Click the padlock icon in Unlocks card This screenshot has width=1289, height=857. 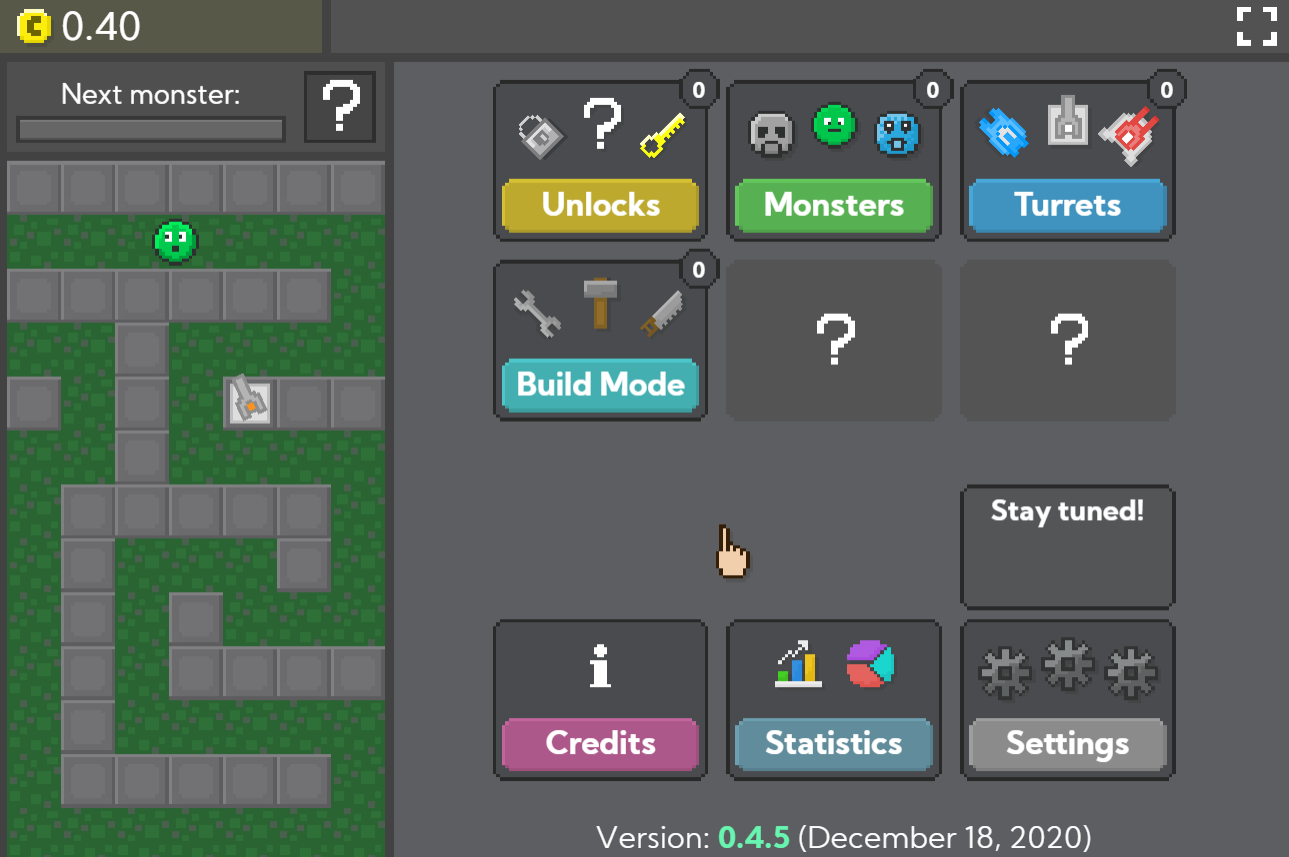540,135
